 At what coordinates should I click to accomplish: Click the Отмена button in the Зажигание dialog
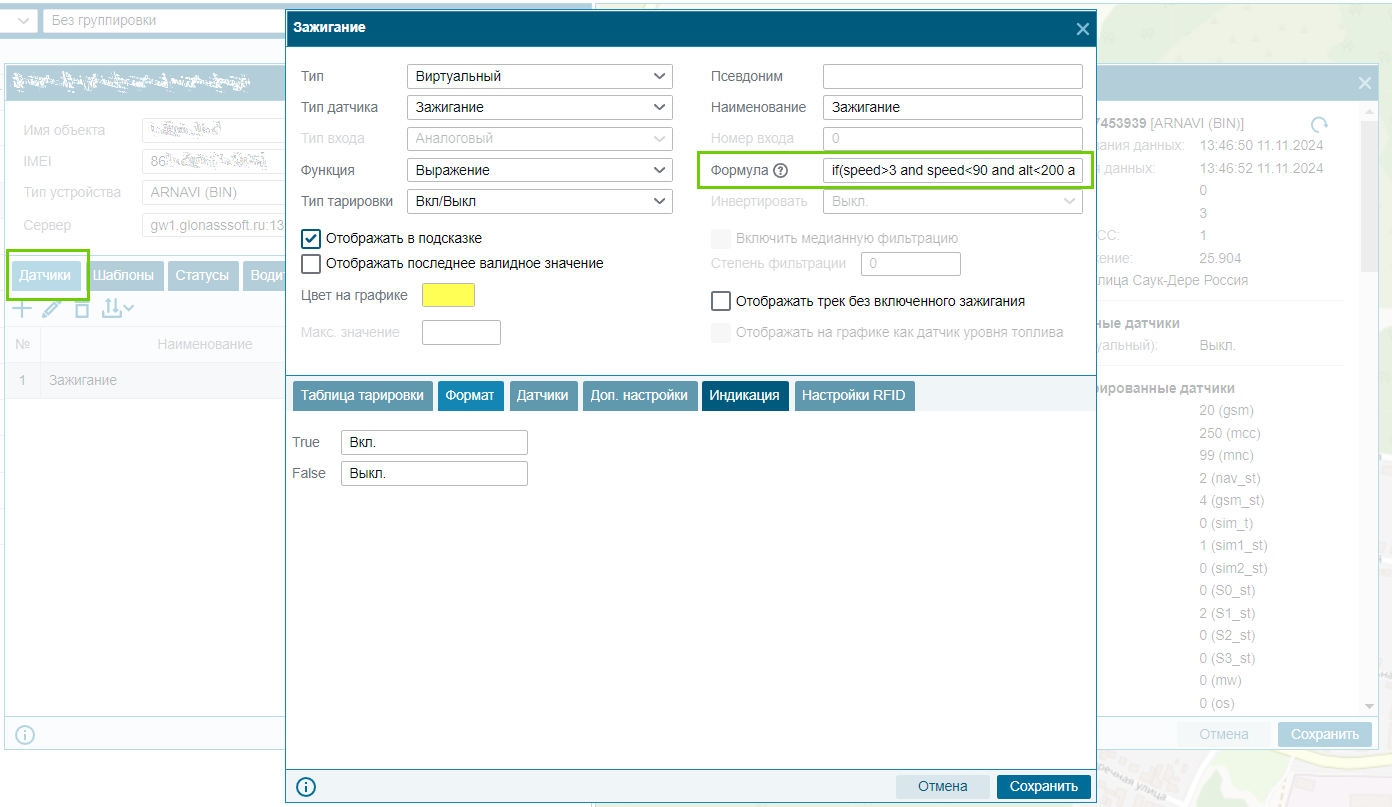pyautogui.click(x=943, y=786)
